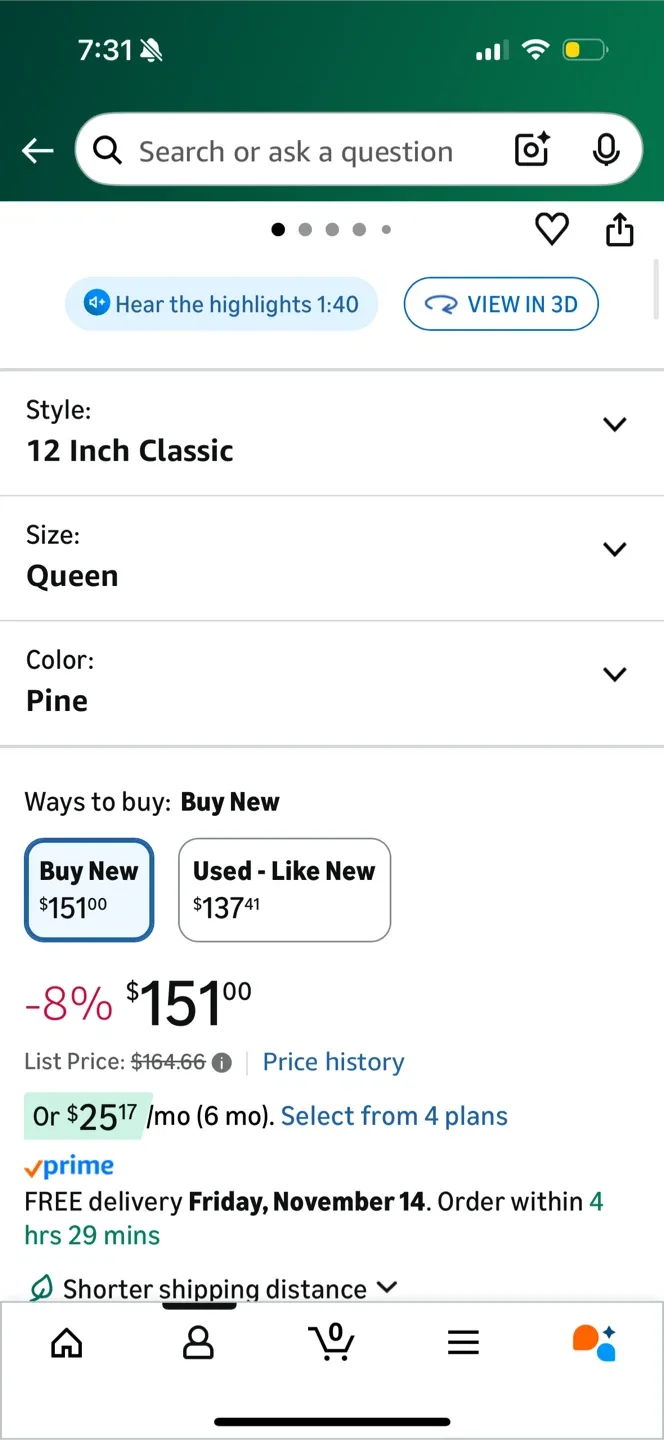Screen dimensions: 664x1440
Task: Tap the search input field
Action: point(300,151)
